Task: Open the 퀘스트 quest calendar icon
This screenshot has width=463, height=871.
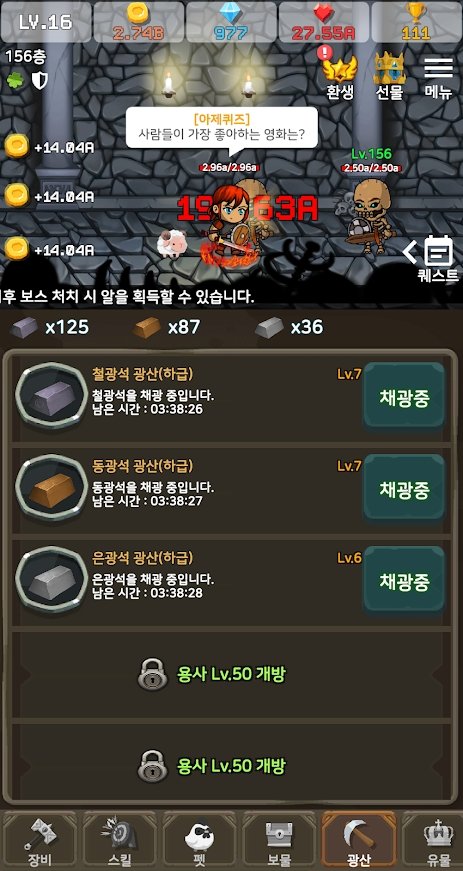Action: tap(439, 257)
